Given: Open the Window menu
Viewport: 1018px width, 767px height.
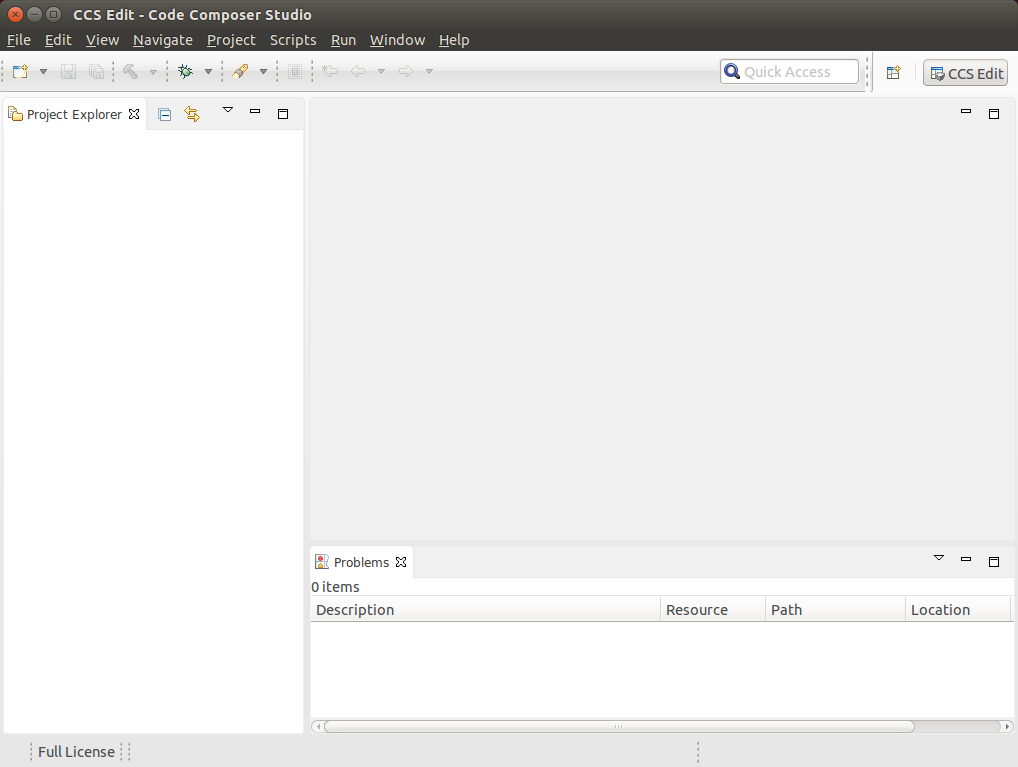Looking at the screenshot, I should (x=397, y=40).
